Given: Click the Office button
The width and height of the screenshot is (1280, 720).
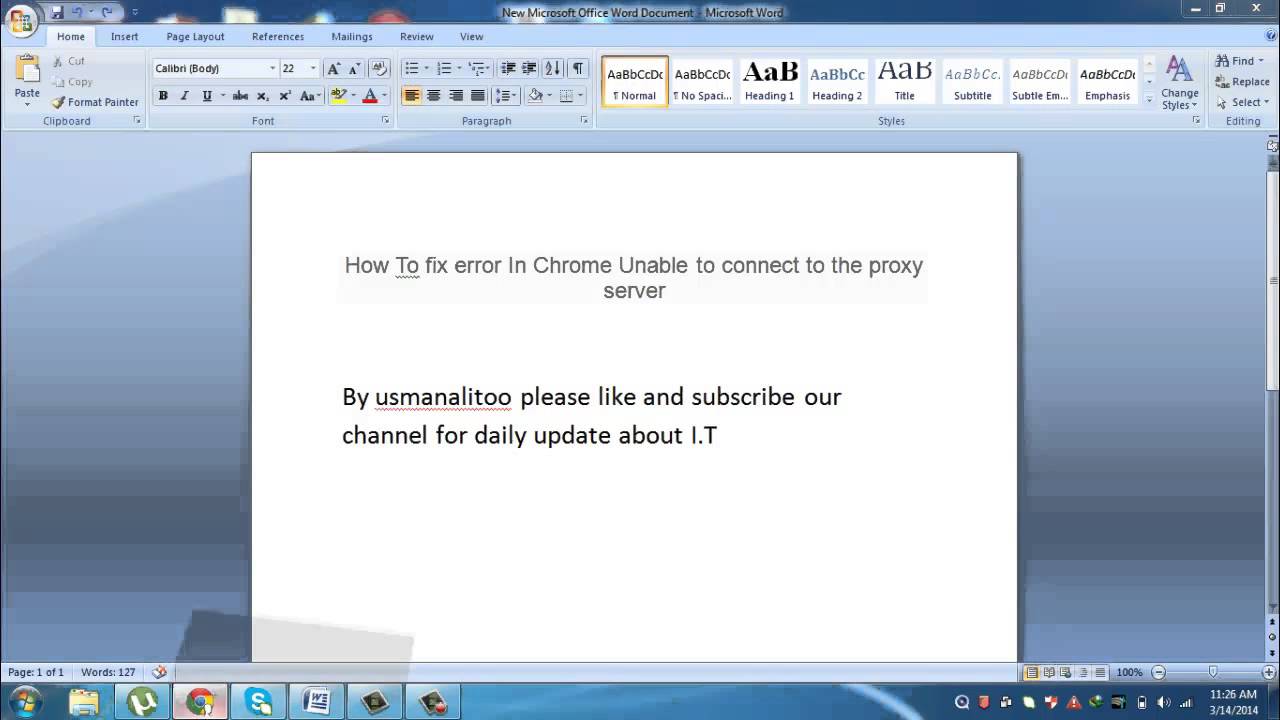Looking at the screenshot, I should tap(20, 20).
